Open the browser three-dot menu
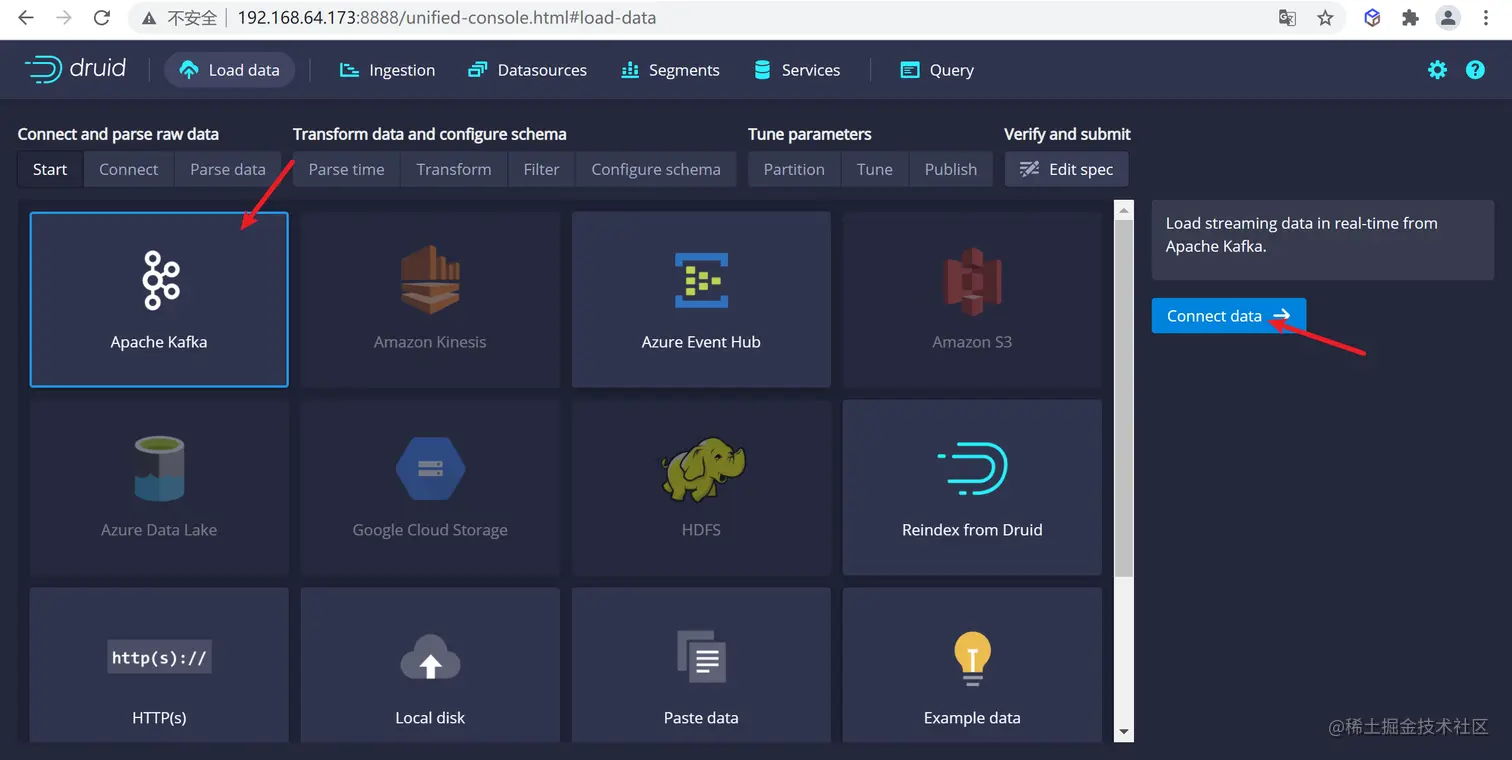This screenshot has height=760, width=1512. tap(1486, 18)
